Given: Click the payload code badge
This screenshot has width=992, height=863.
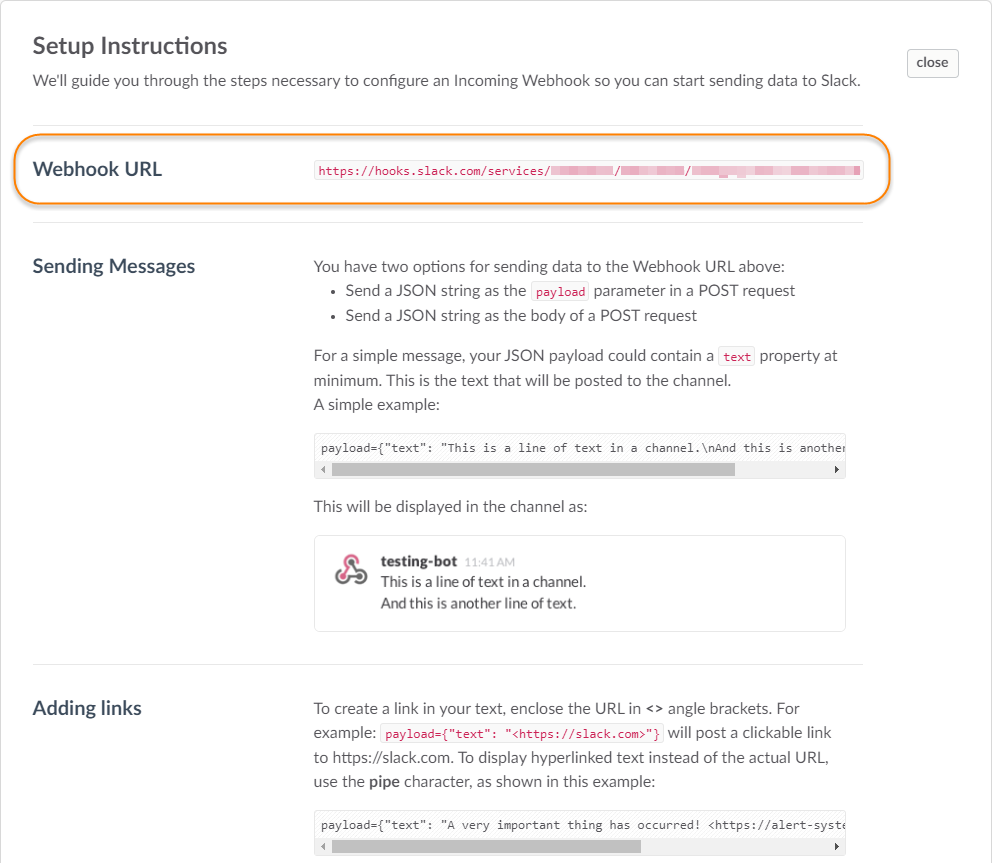Looking at the screenshot, I should point(560,291).
